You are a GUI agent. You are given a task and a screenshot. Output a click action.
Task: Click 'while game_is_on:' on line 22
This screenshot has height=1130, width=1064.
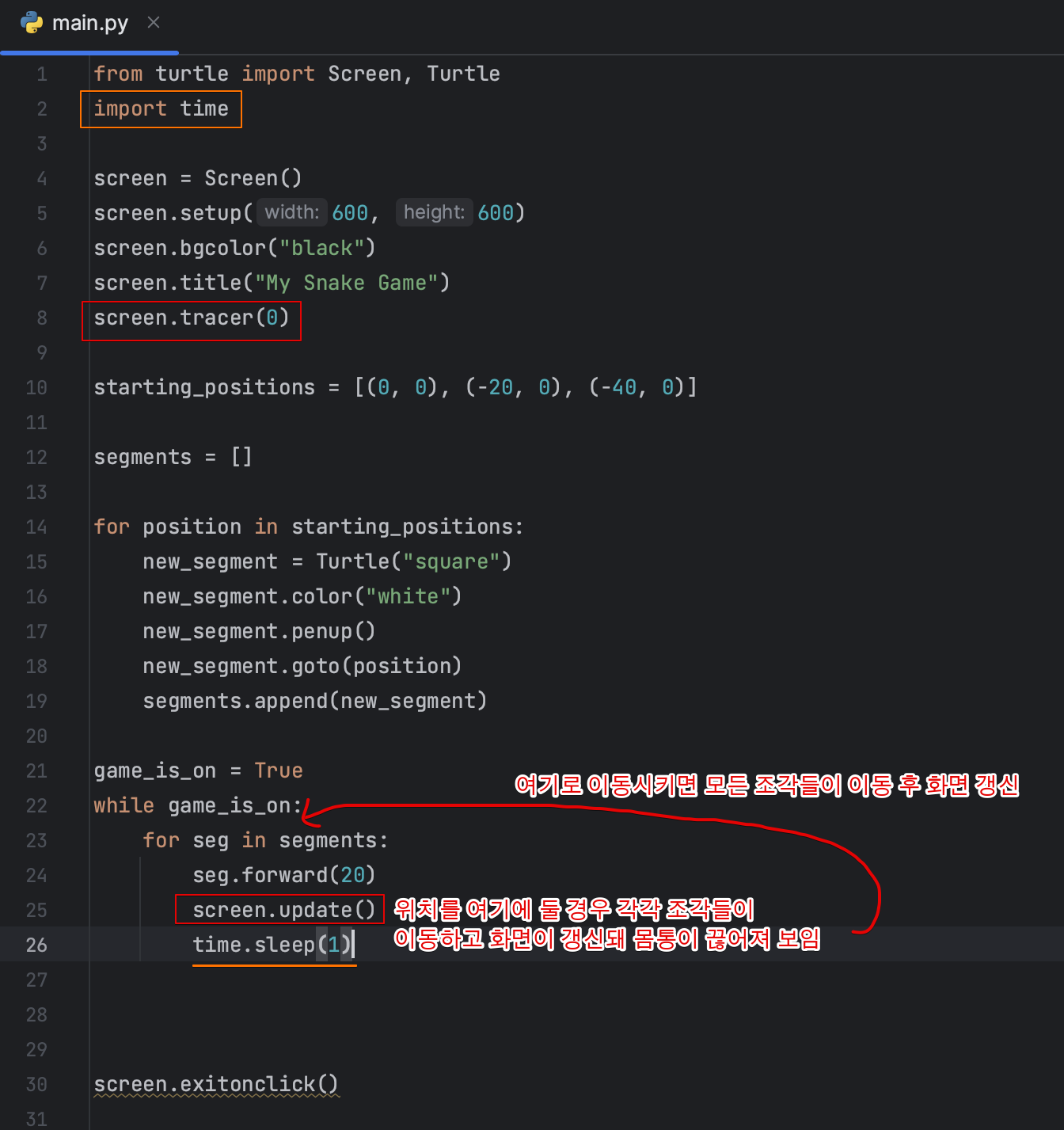[x=198, y=805]
